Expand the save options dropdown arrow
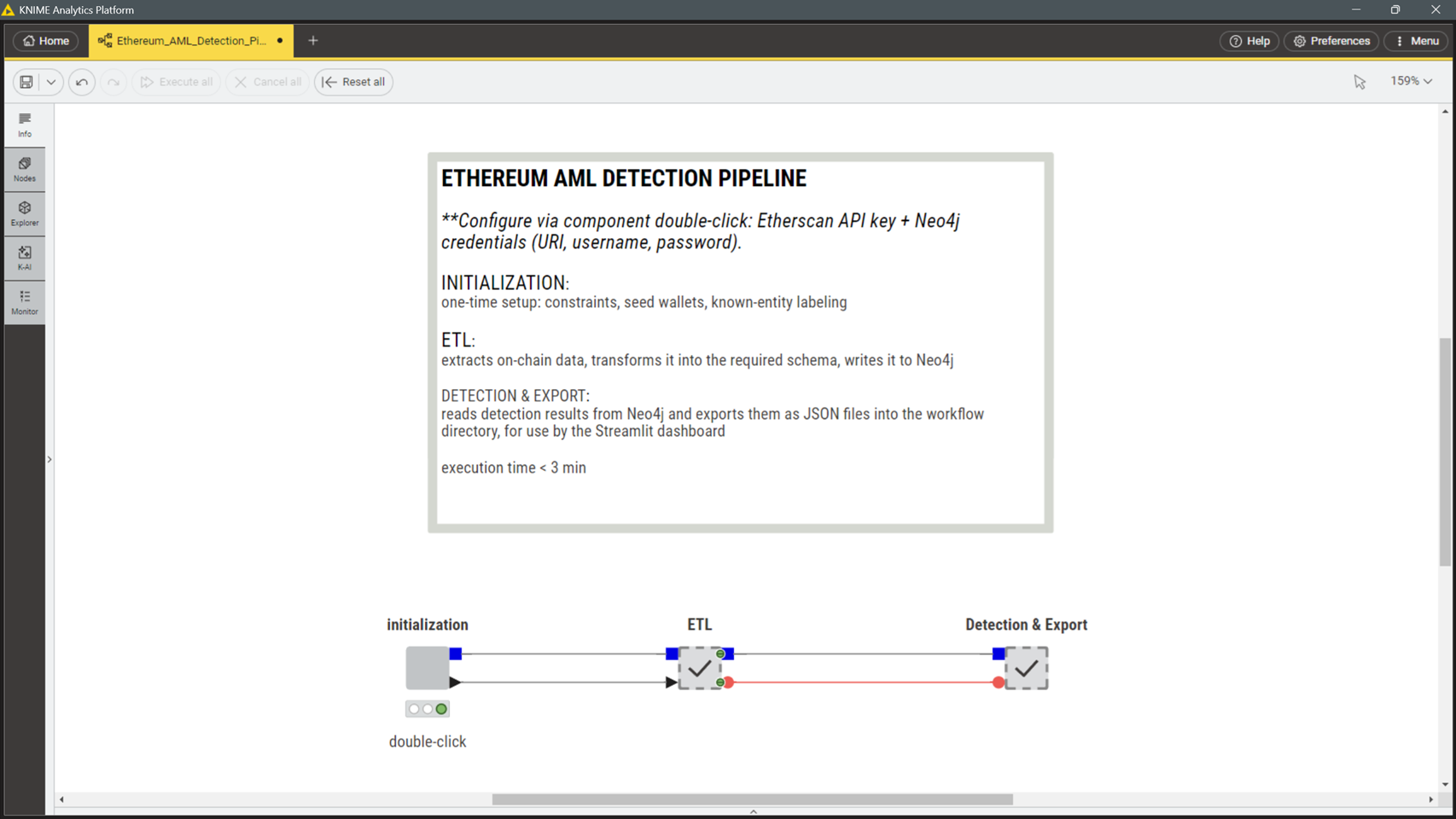The width and height of the screenshot is (1456, 819). [51, 82]
